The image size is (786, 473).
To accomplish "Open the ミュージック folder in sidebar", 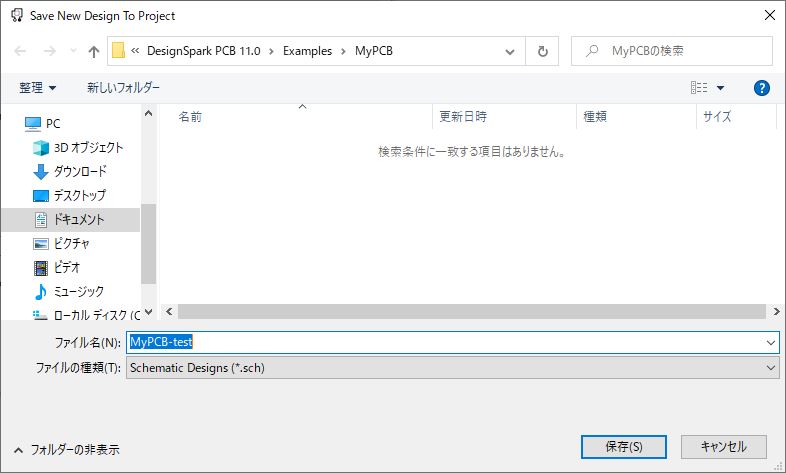I will point(77,292).
